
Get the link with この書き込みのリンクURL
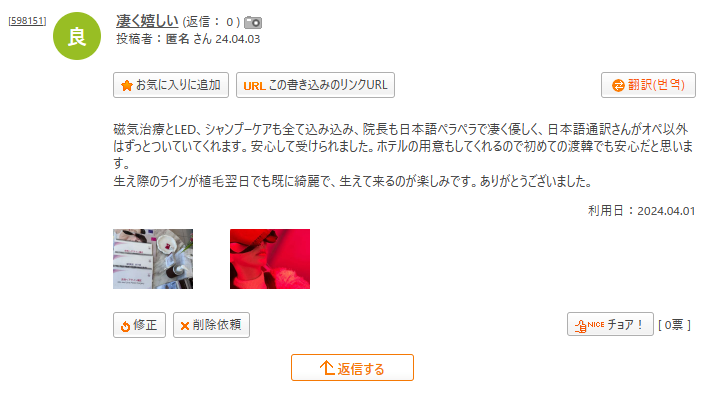pyautogui.click(x=315, y=85)
